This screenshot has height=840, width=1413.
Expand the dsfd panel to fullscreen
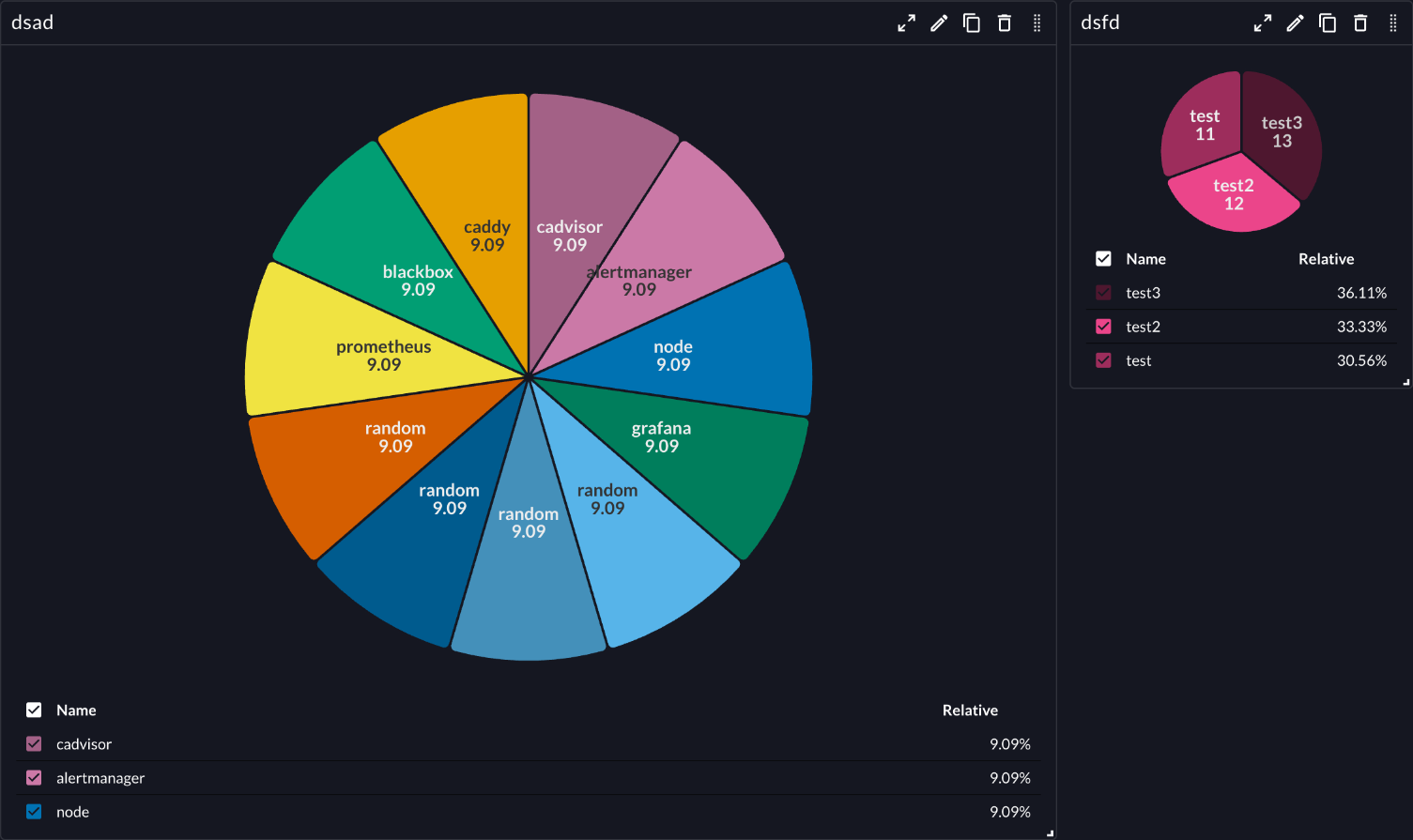point(1263,23)
